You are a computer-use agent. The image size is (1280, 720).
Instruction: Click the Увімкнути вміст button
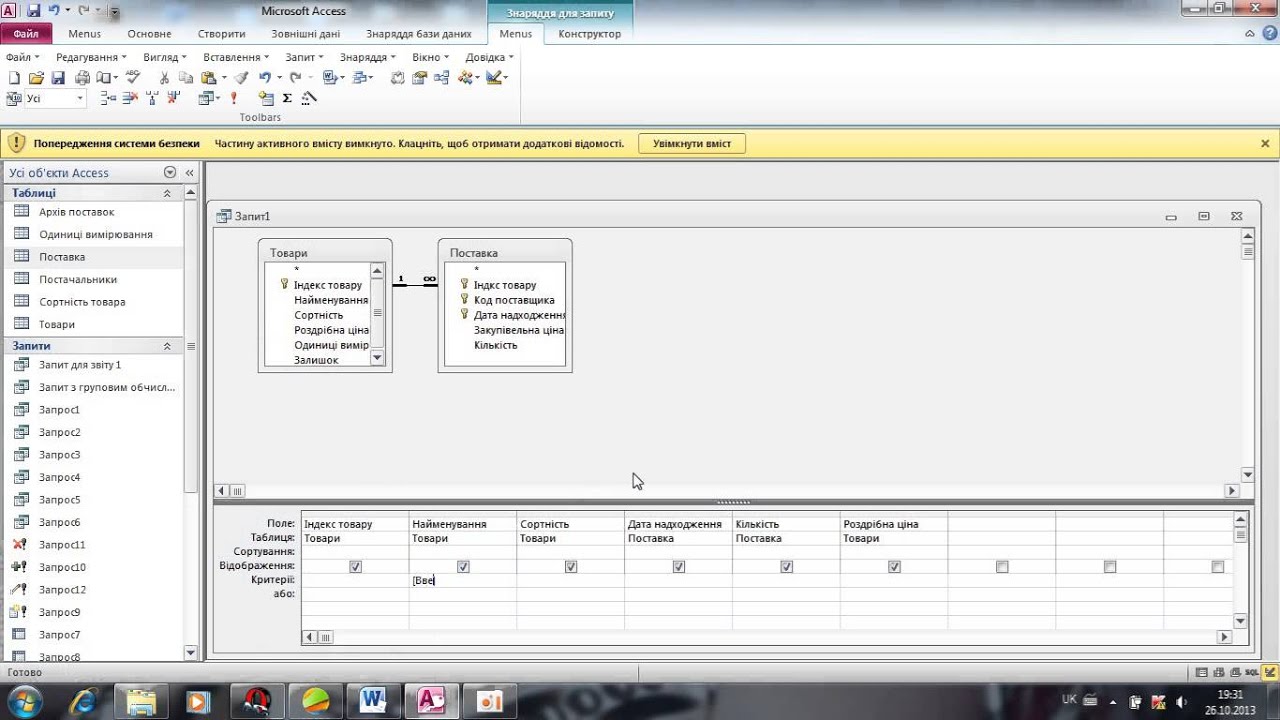[x=692, y=144]
